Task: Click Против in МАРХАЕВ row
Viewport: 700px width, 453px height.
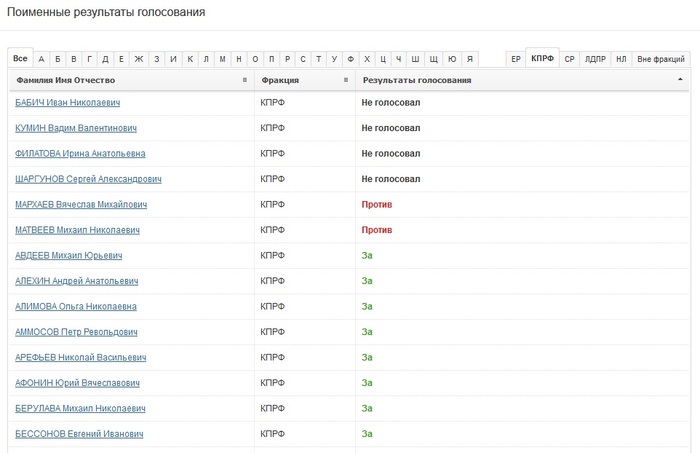Action: pos(377,204)
